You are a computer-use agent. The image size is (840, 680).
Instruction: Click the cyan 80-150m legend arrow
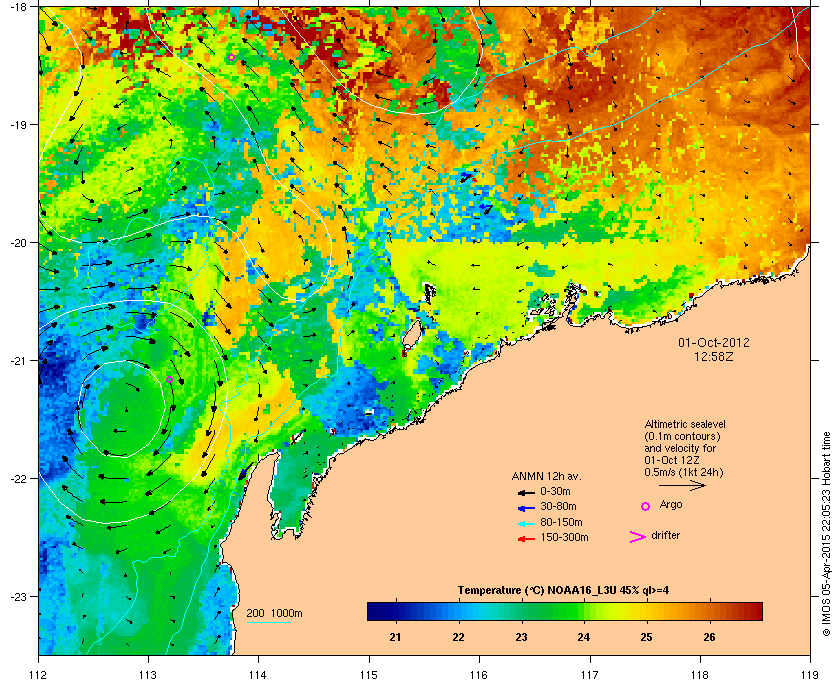(526, 523)
